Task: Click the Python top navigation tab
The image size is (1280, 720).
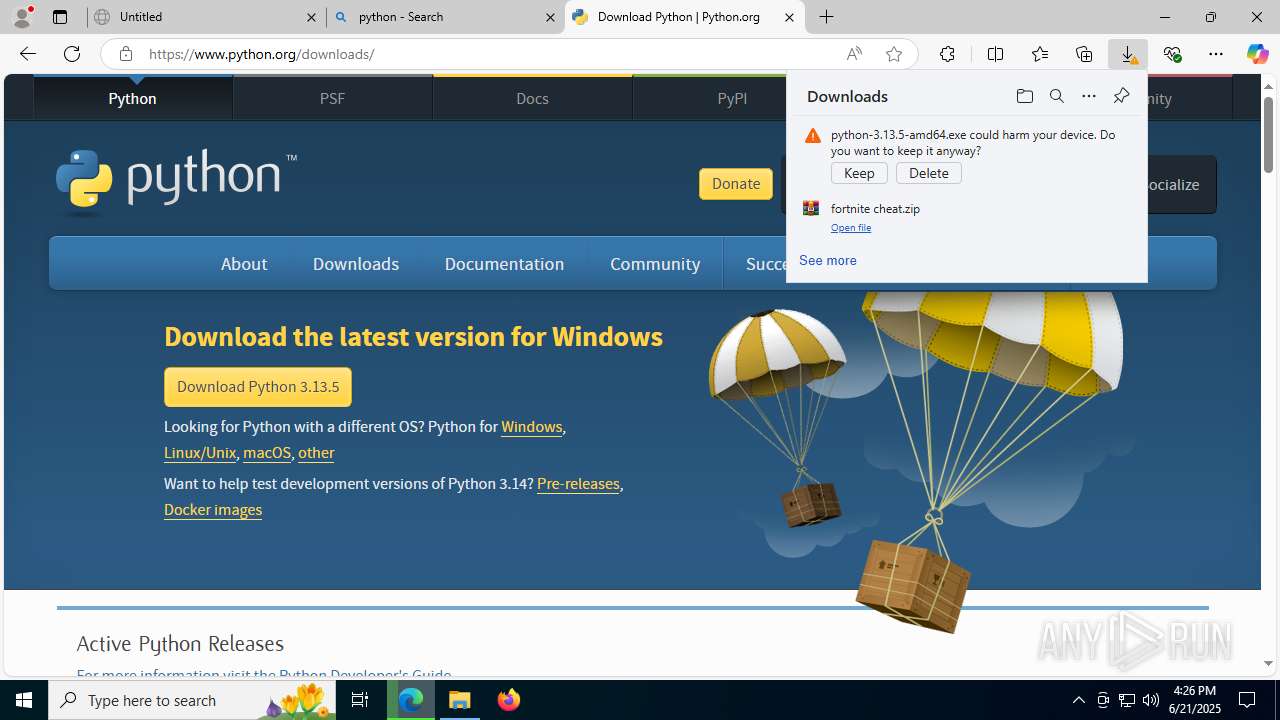Action: (132, 98)
